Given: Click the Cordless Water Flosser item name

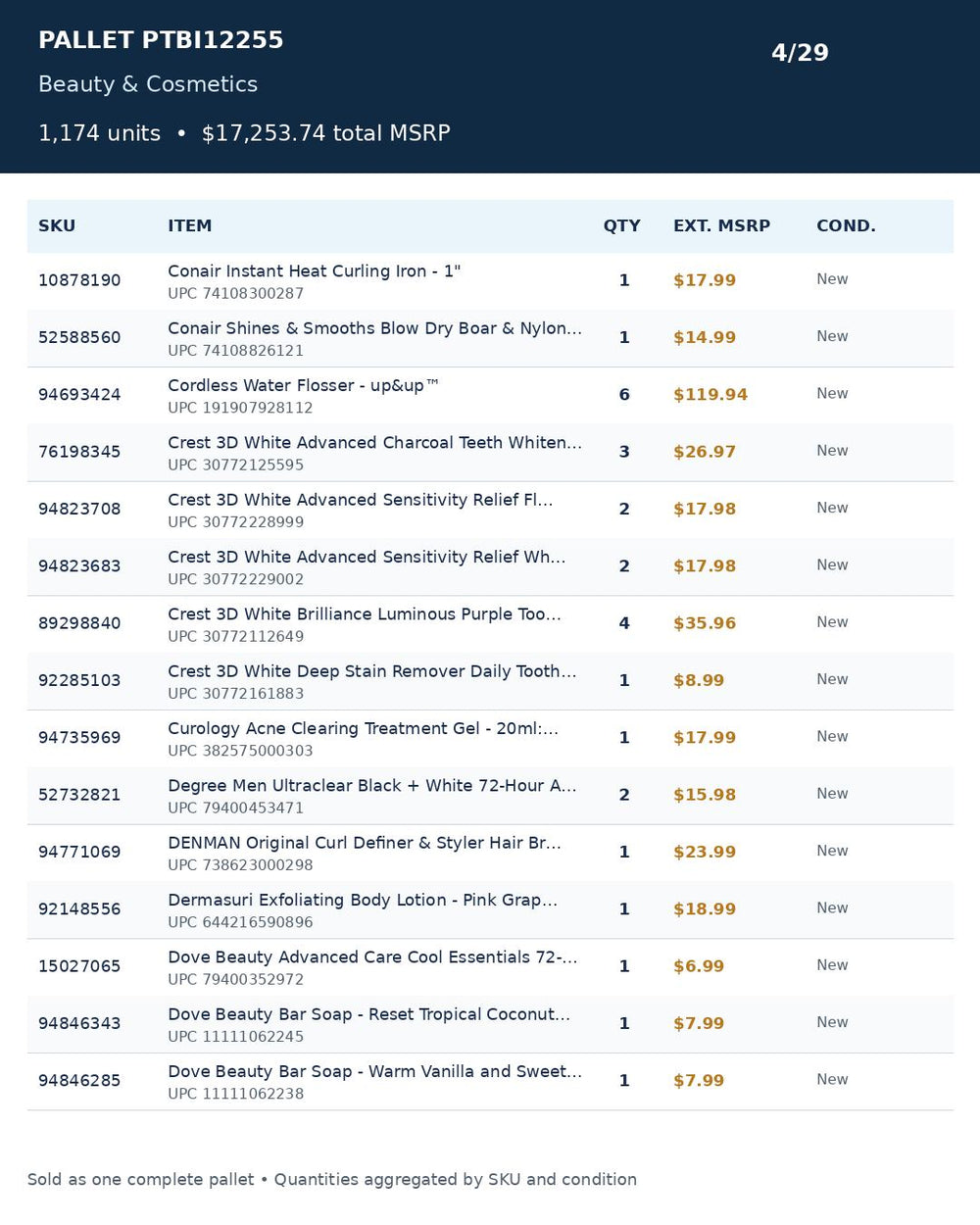Looking at the screenshot, I should click(x=303, y=385).
